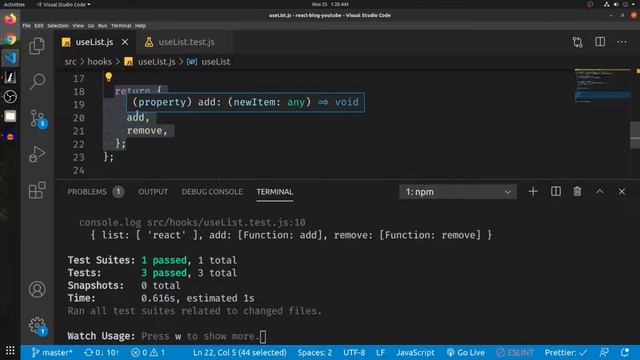Kill the terminal with trash icon
Viewport: 640px width, 360px height.
coord(577,191)
